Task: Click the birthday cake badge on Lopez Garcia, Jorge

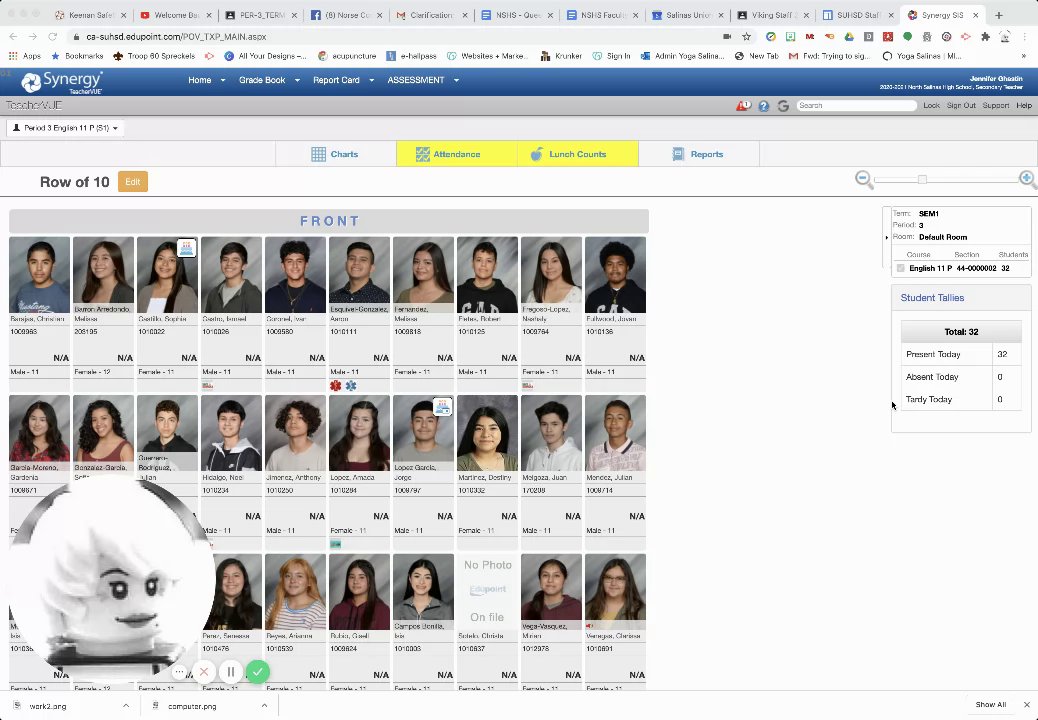Action: click(x=442, y=406)
